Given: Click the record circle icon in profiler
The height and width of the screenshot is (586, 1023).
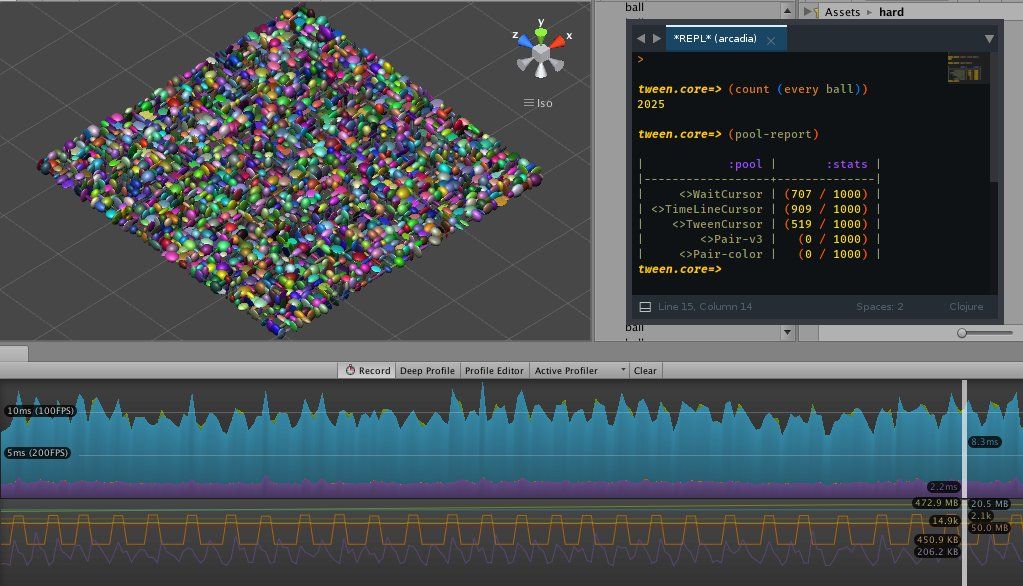Looking at the screenshot, I should pyautogui.click(x=350, y=370).
